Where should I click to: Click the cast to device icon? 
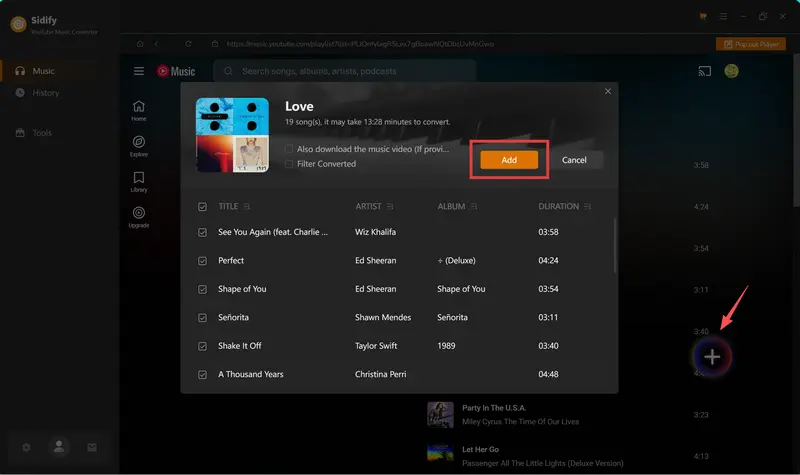pos(705,71)
